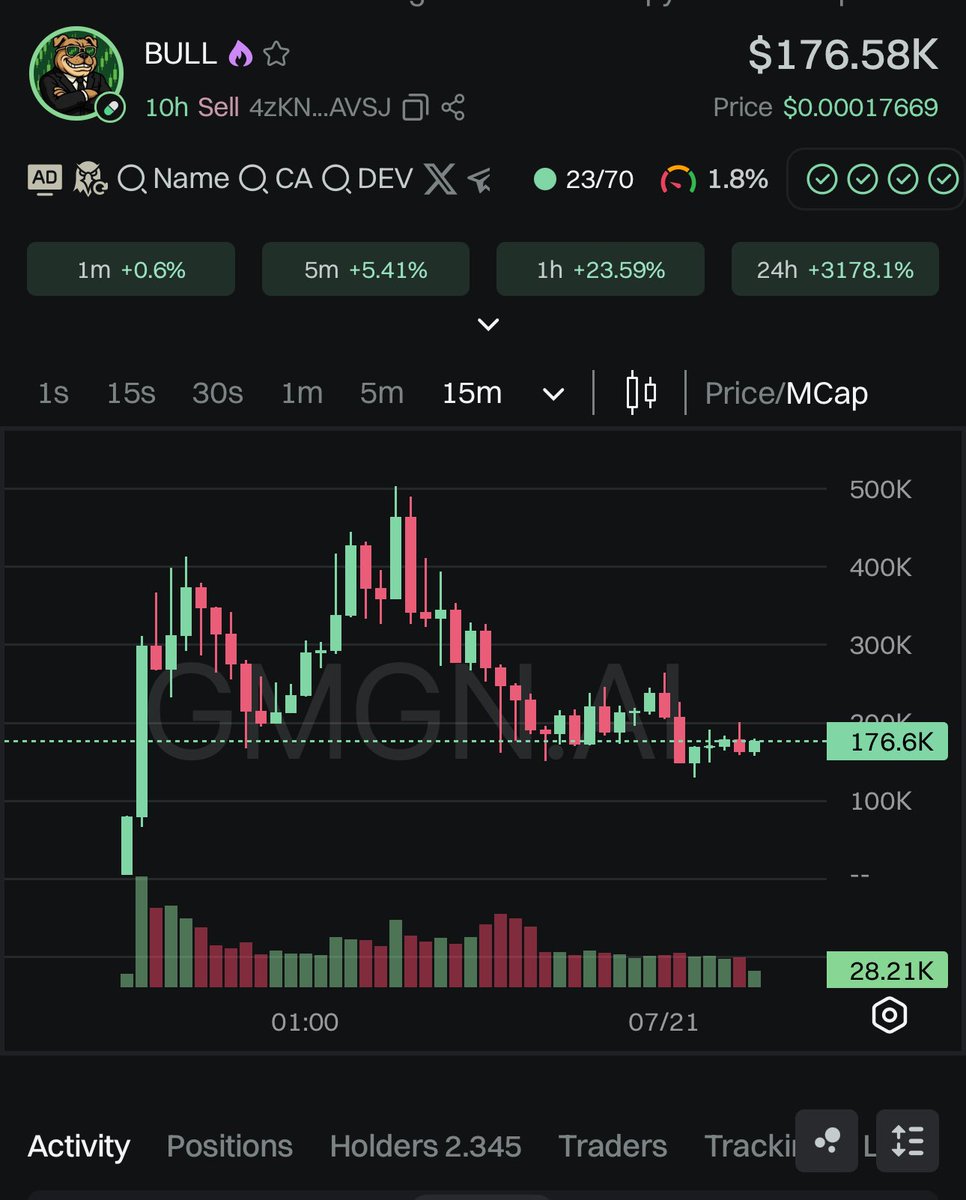Open the 1.8% gauge indicator
The image size is (966, 1200).
714,180
